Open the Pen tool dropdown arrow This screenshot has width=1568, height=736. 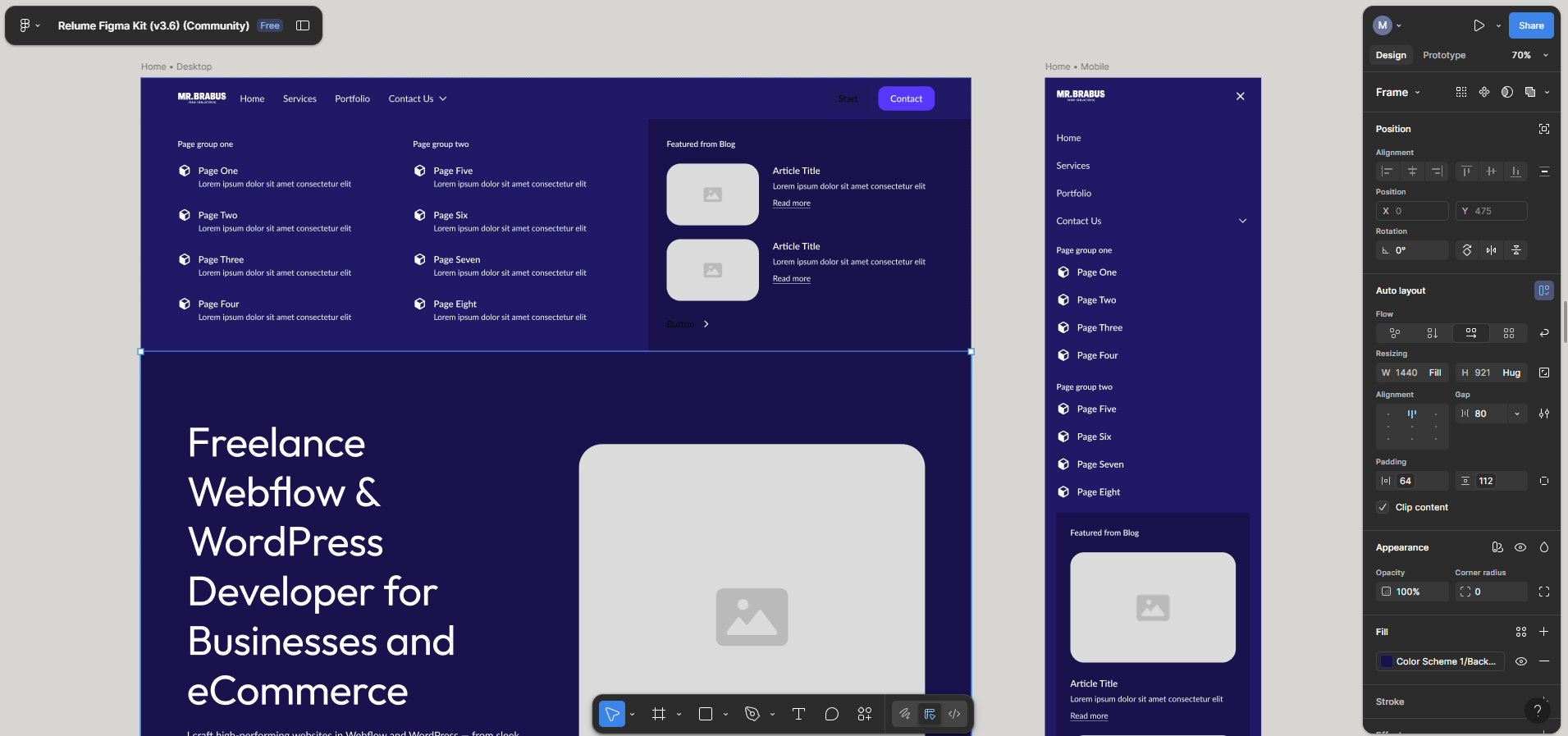(773, 715)
